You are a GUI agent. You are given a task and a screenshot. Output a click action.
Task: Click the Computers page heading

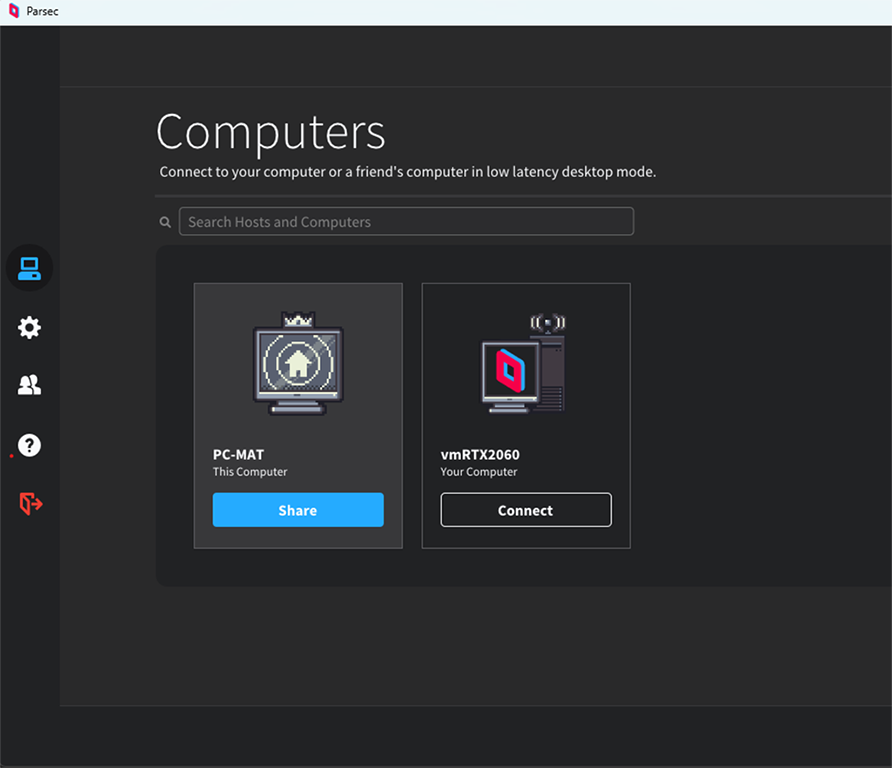[x=270, y=132]
